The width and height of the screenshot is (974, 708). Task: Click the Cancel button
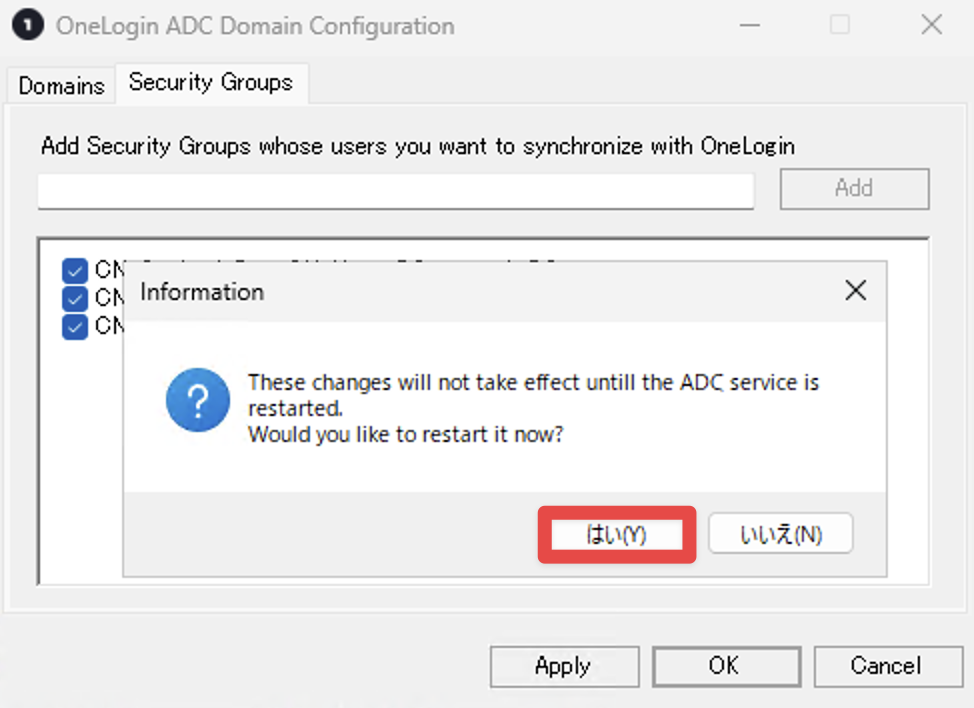click(x=888, y=666)
